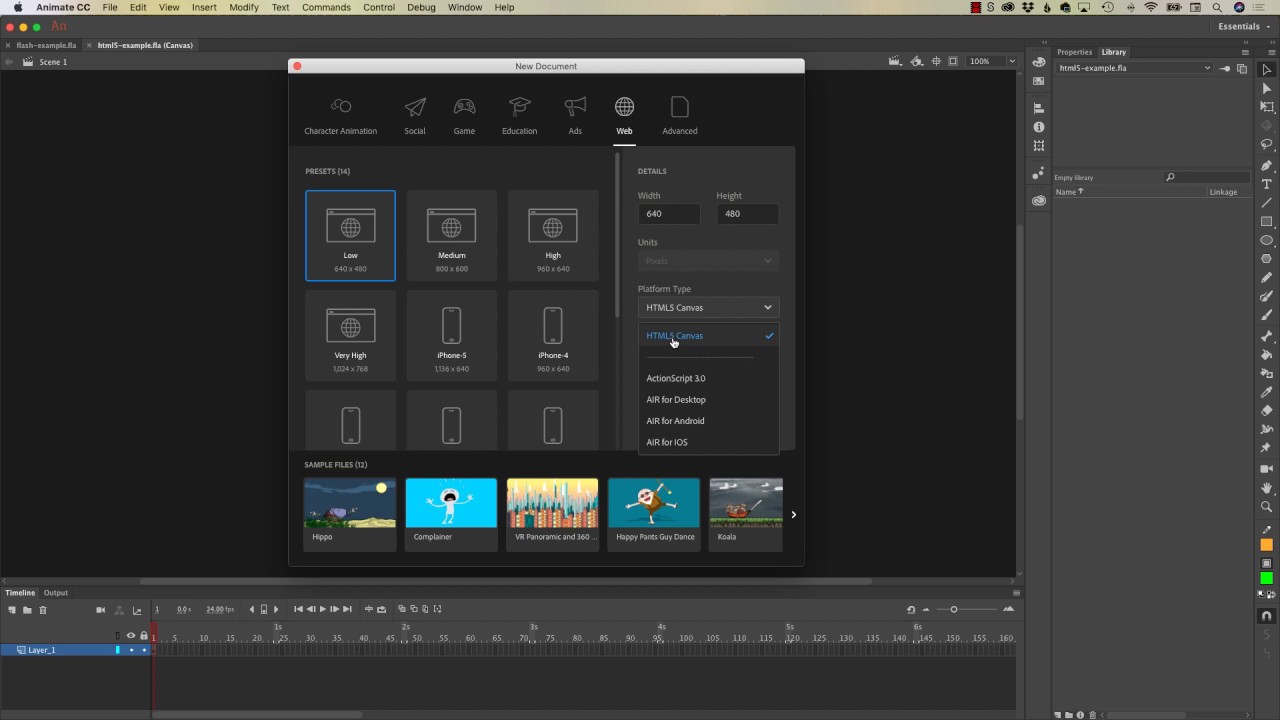Select the Text tool

coord(1266,184)
